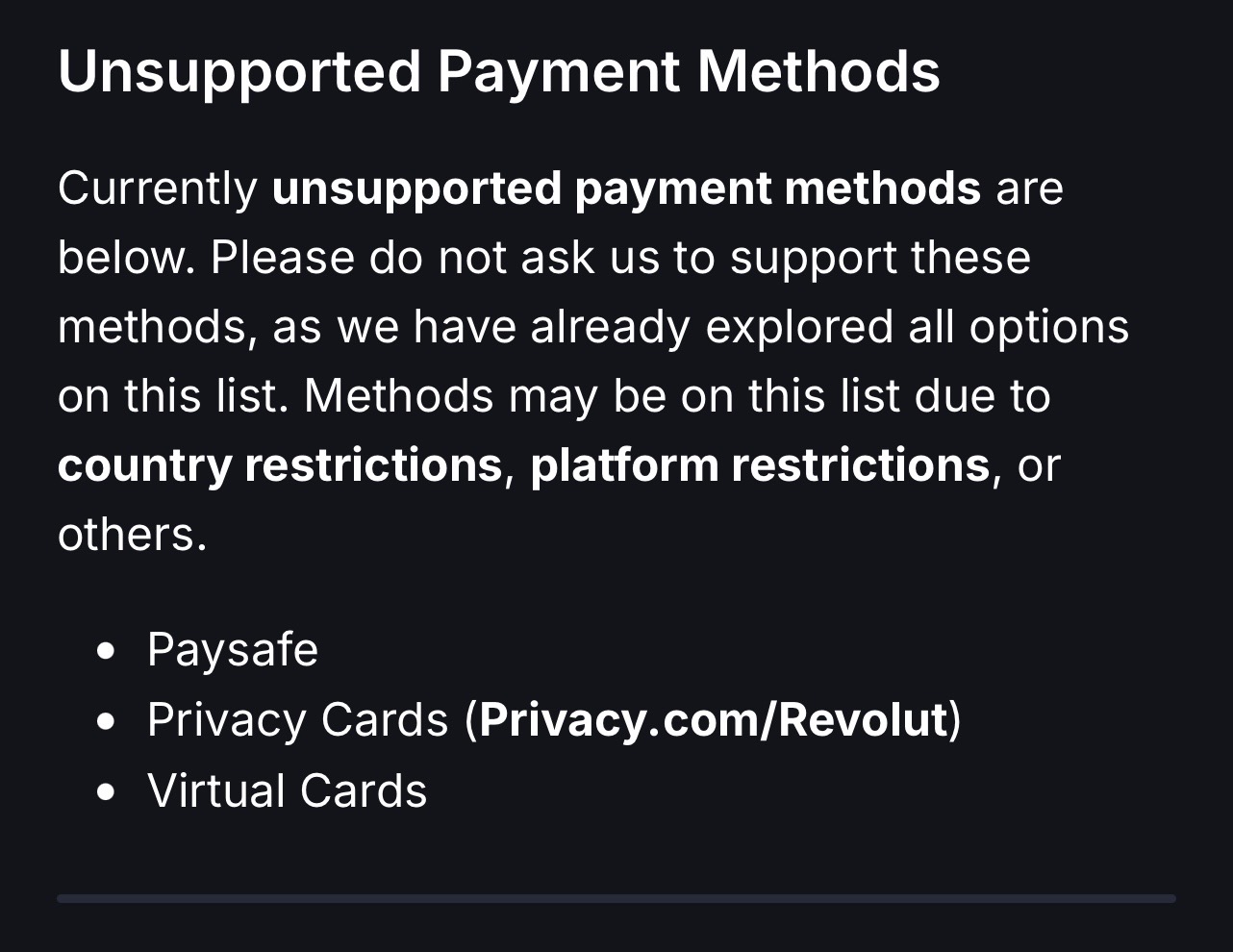This screenshot has height=952, width=1233.
Task: Click the bold "country restrictions" text
Action: click(x=279, y=465)
